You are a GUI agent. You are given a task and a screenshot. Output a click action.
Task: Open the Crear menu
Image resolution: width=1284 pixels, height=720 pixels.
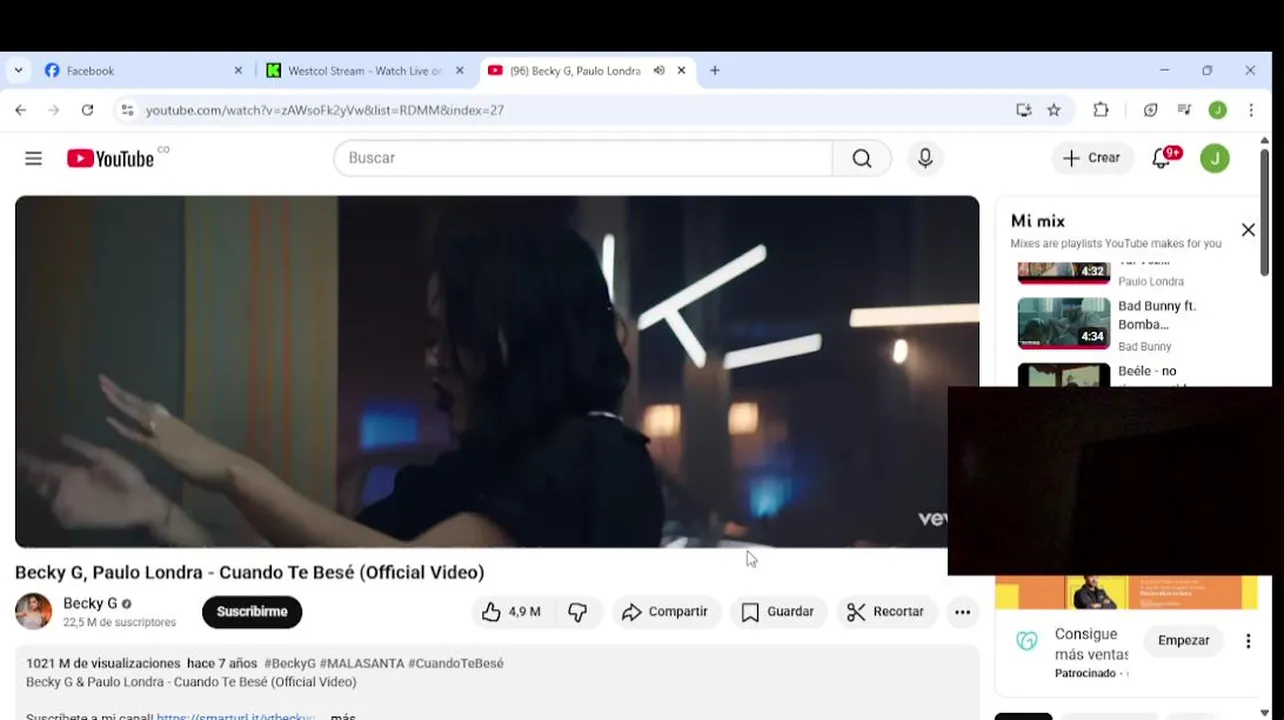[x=1092, y=158]
